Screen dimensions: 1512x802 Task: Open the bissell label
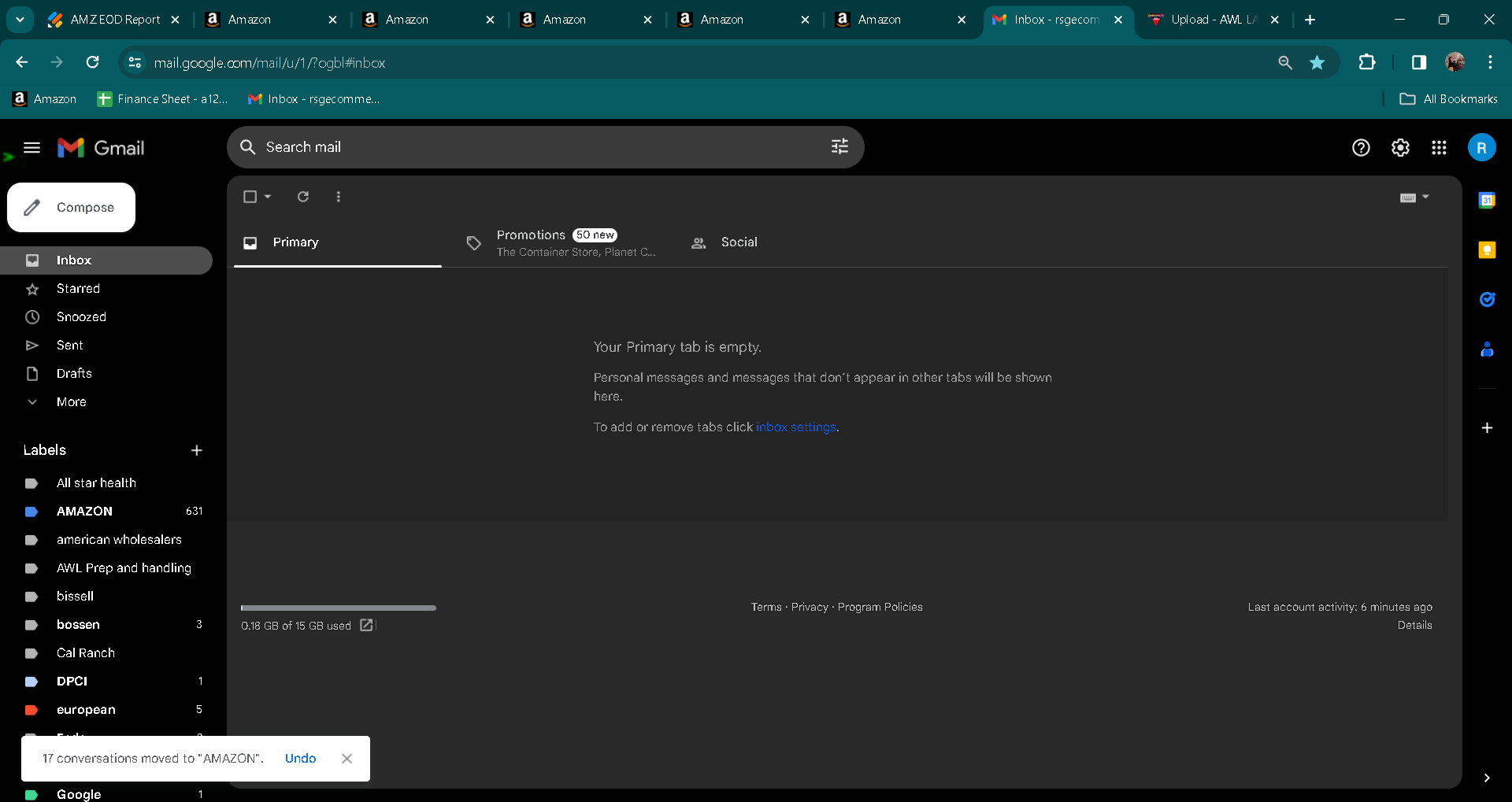106,597
